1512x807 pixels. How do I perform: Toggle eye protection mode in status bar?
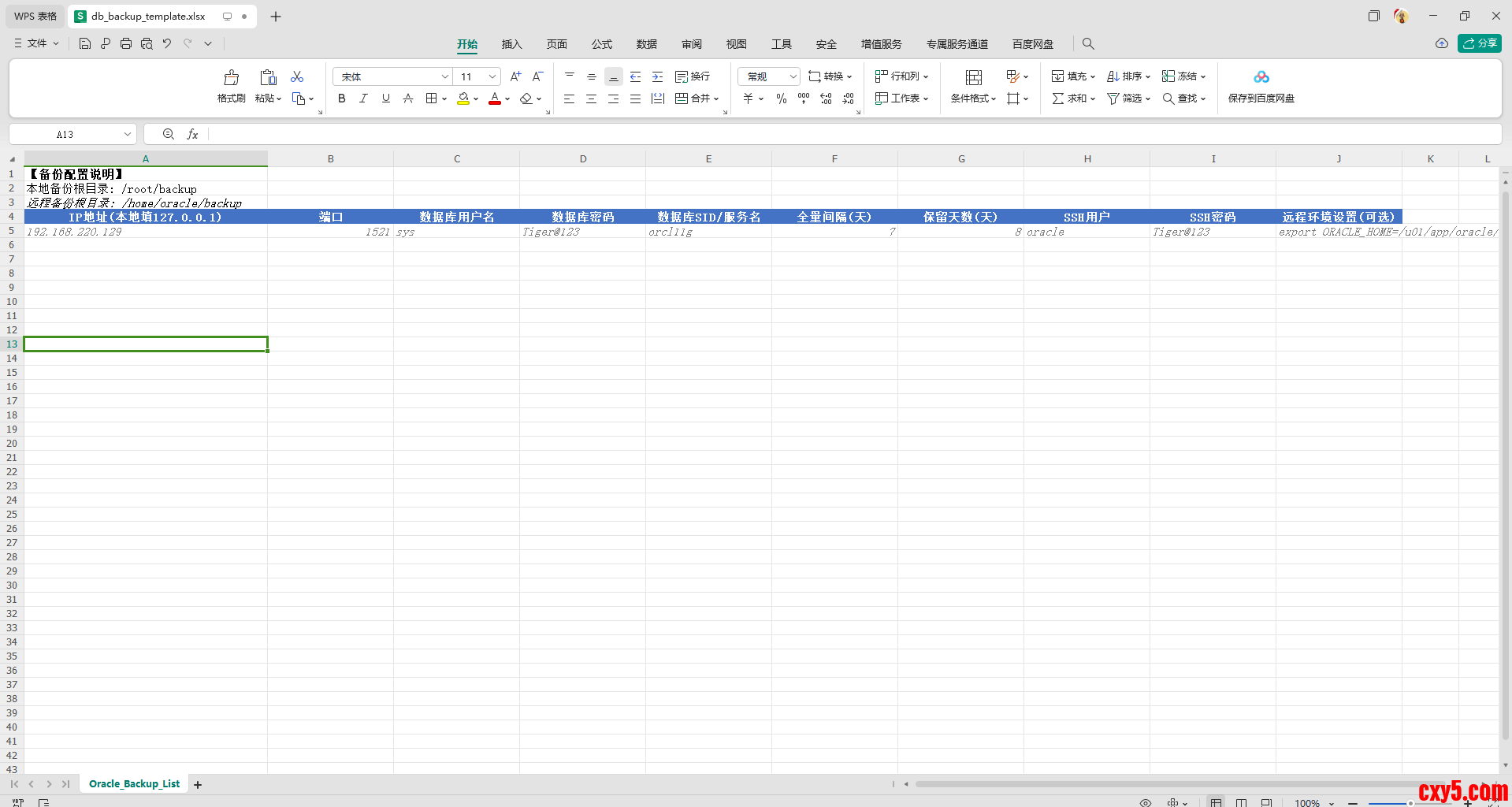click(x=1146, y=802)
